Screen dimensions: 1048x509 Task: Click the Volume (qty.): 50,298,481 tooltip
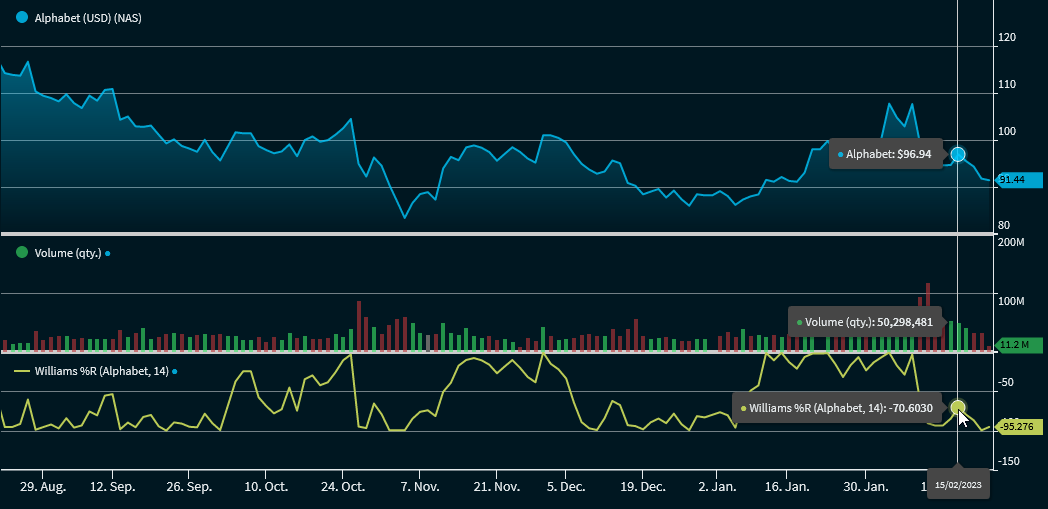864,322
